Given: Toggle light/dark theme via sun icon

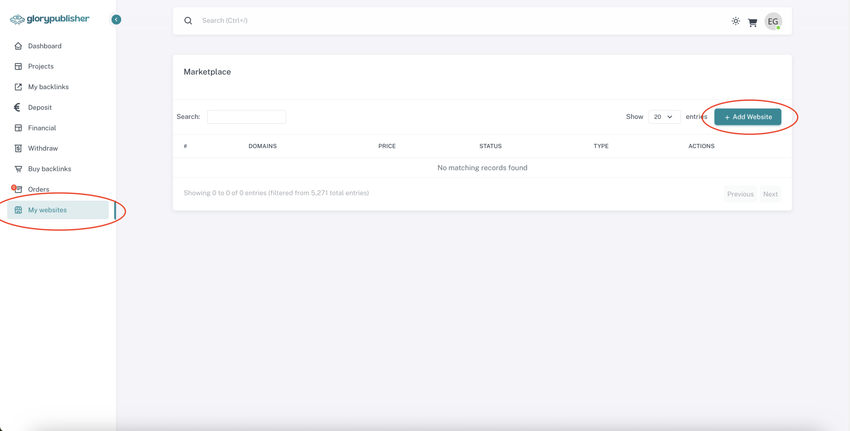Looking at the screenshot, I should coord(736,21).
